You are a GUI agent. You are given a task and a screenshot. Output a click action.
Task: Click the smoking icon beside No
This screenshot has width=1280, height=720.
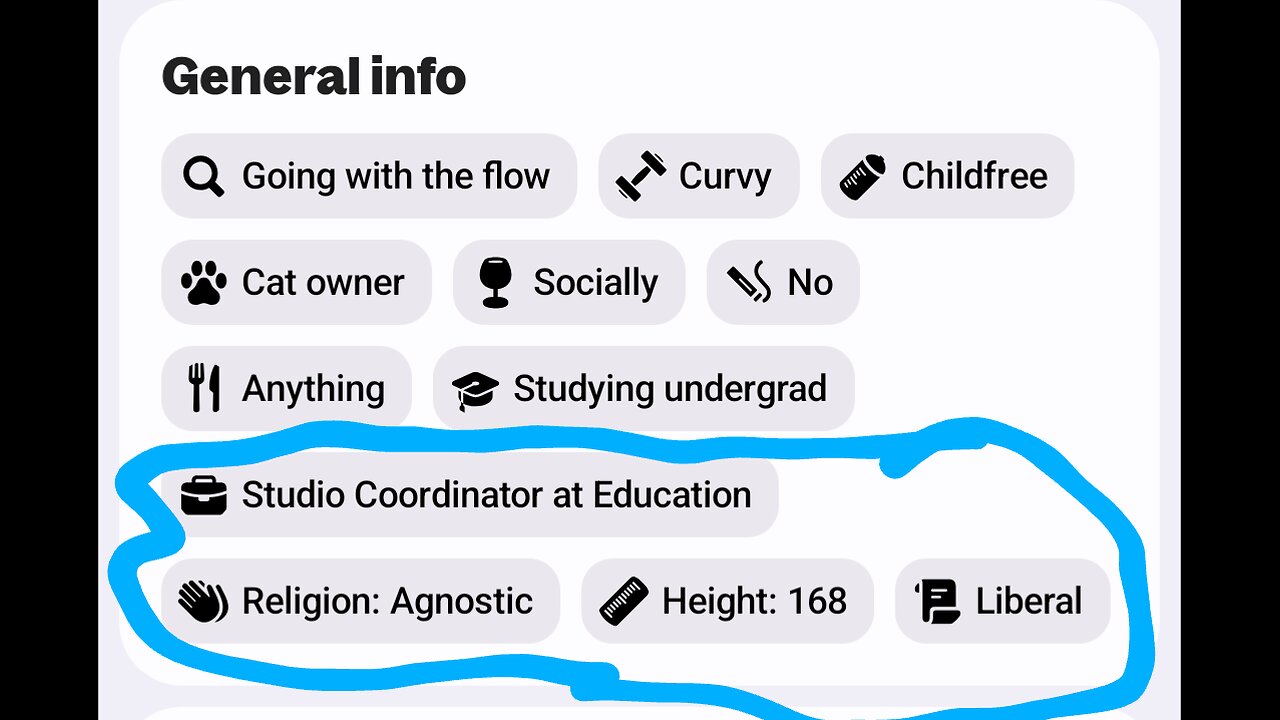[x=749, y=283]
